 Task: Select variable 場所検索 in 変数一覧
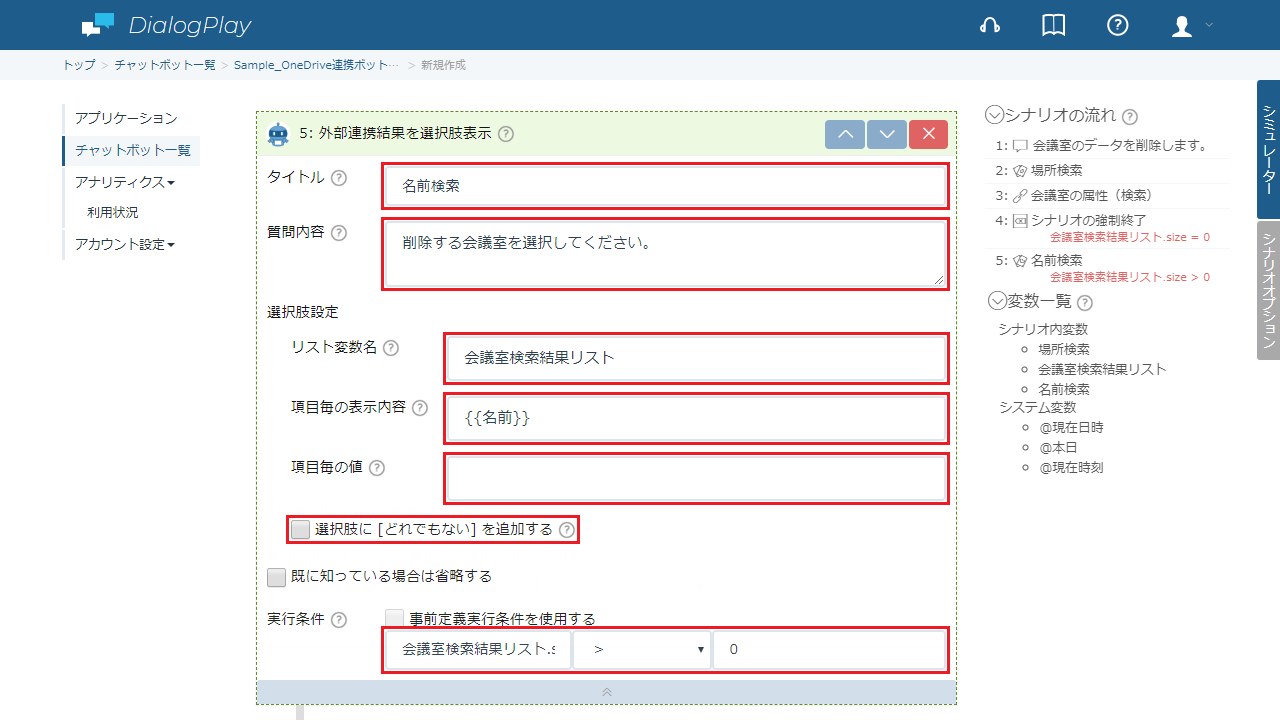1064,349
